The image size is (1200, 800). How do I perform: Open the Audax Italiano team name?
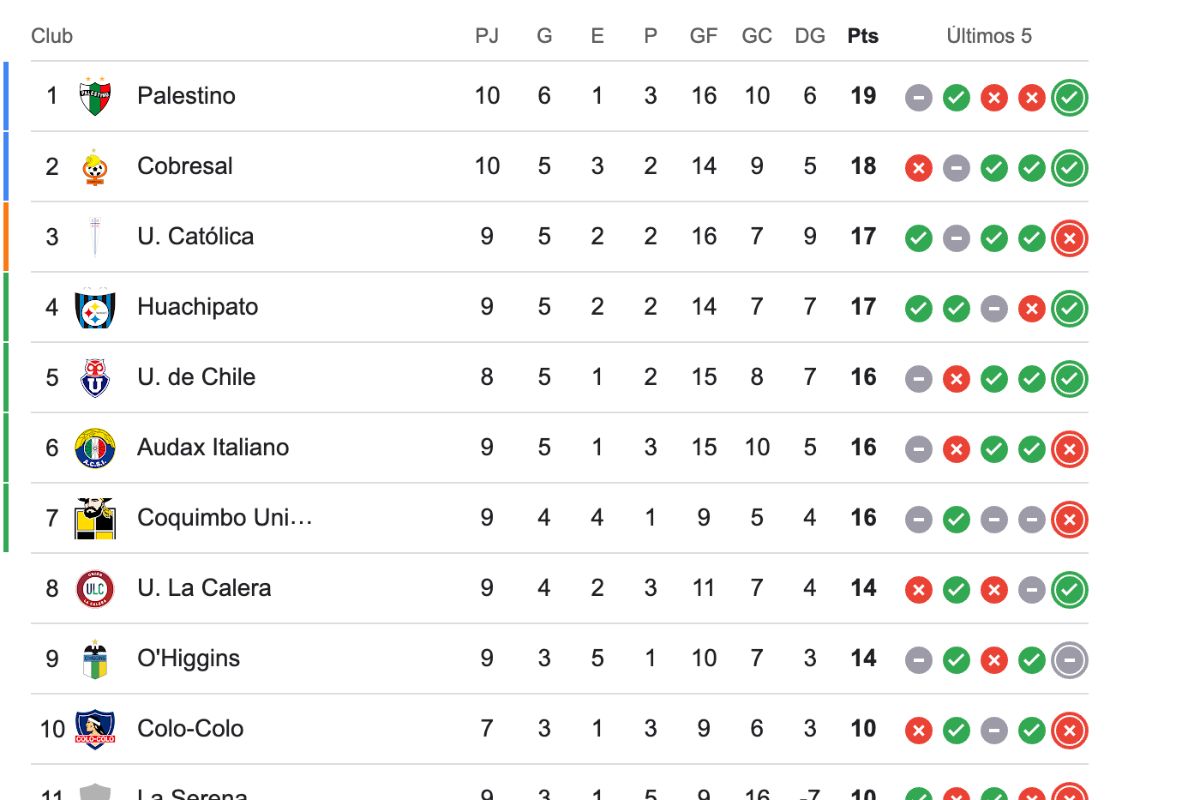coord(213,447)
